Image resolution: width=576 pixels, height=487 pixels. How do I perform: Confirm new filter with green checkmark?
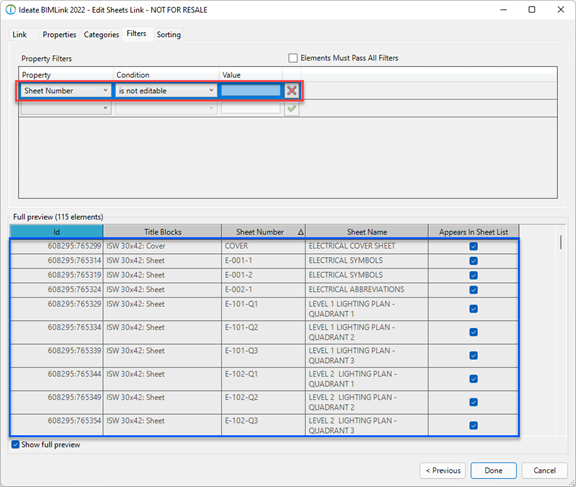292,108
